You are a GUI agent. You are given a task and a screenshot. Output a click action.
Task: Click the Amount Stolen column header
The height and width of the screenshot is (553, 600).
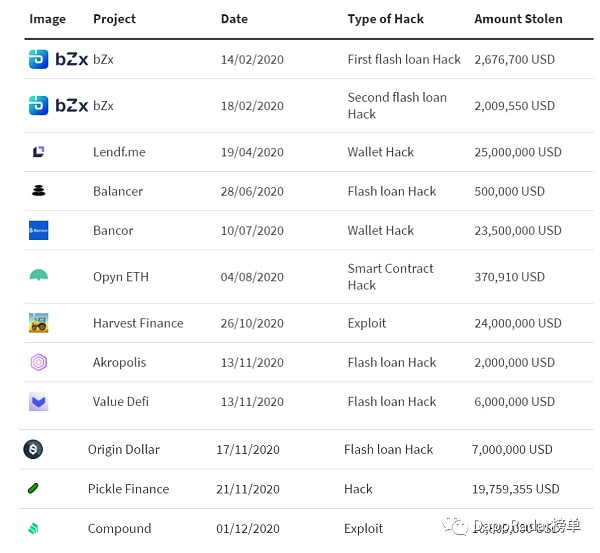(518, 19)
